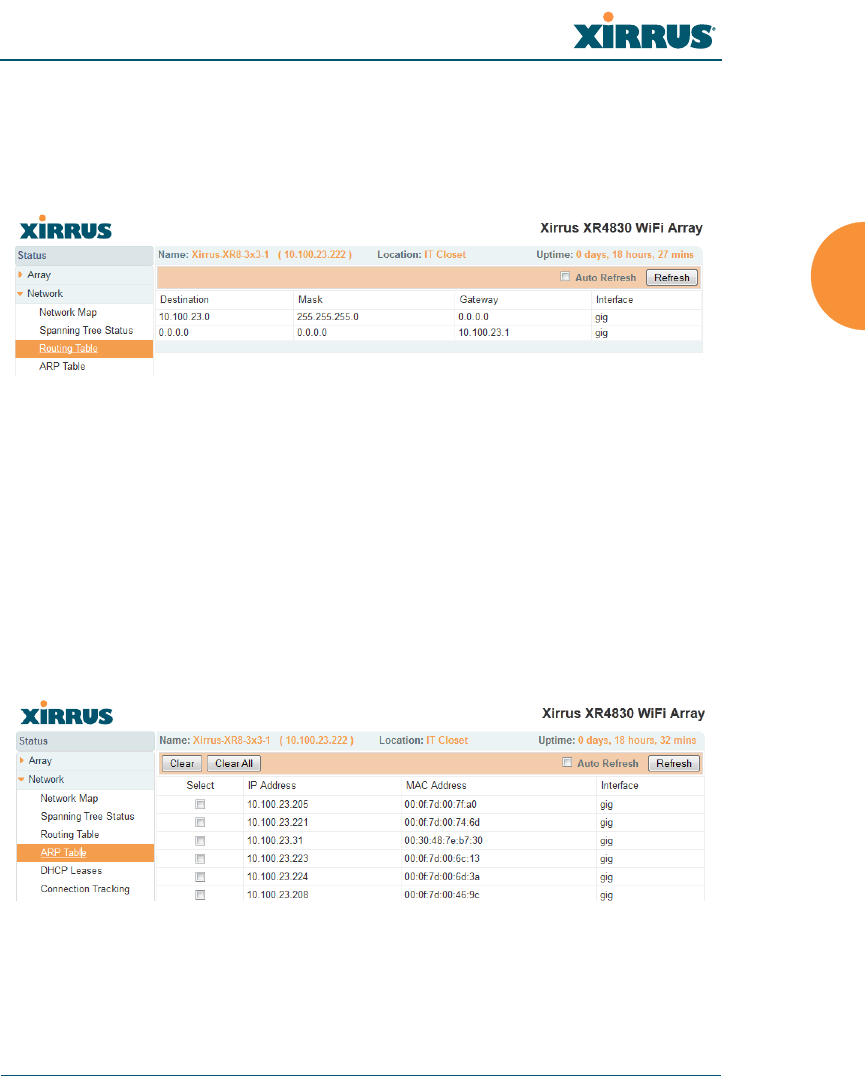Collapse the Network section in the ARP Table sidebar
This screenshot has width=865, height=1076.
click(x=22, y=780)
